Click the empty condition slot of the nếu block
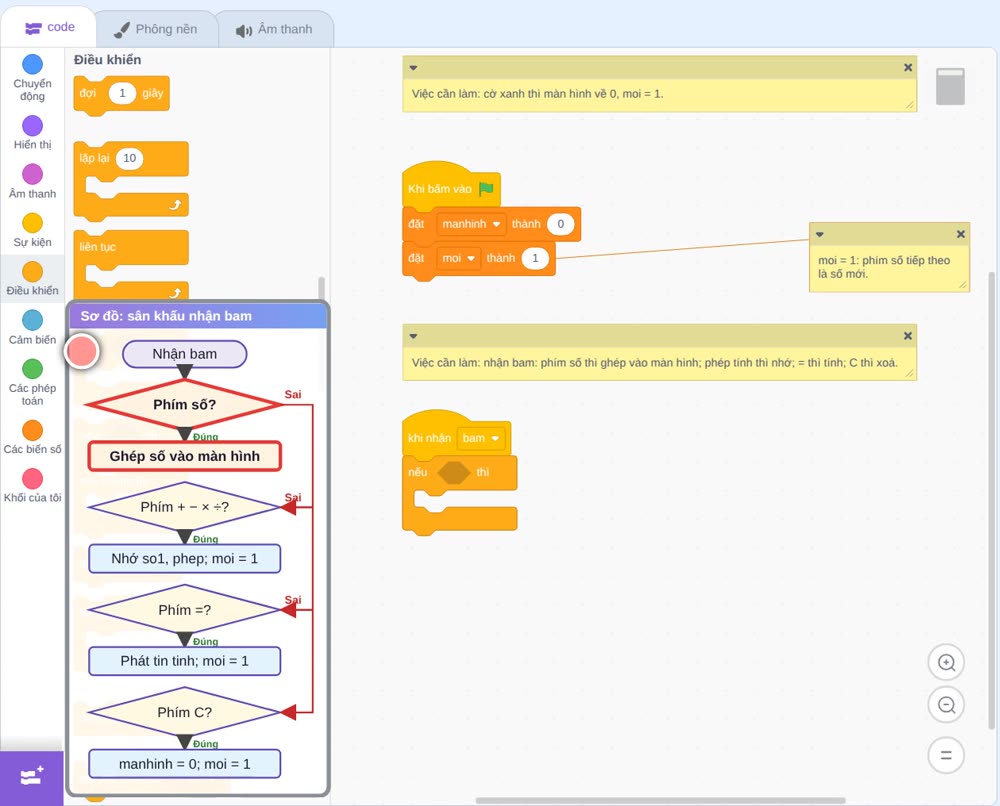The height and width of the screenshot is (806, 1000). [x=453, y=473]
